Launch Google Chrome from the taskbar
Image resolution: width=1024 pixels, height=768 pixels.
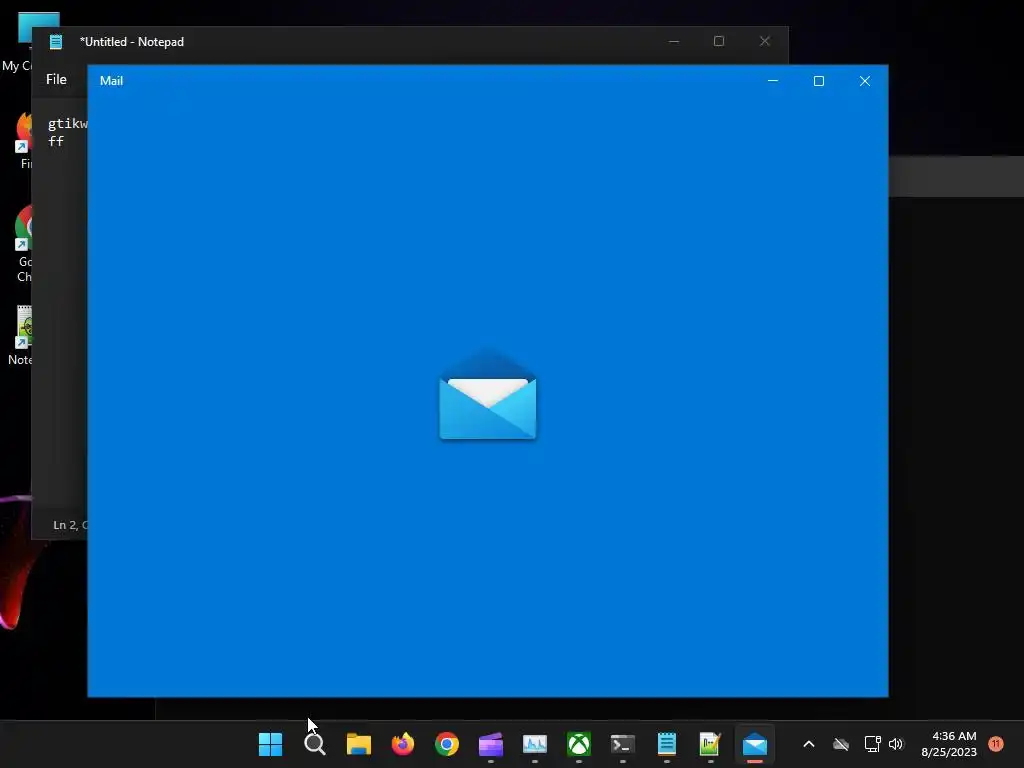tap(447, 744)
